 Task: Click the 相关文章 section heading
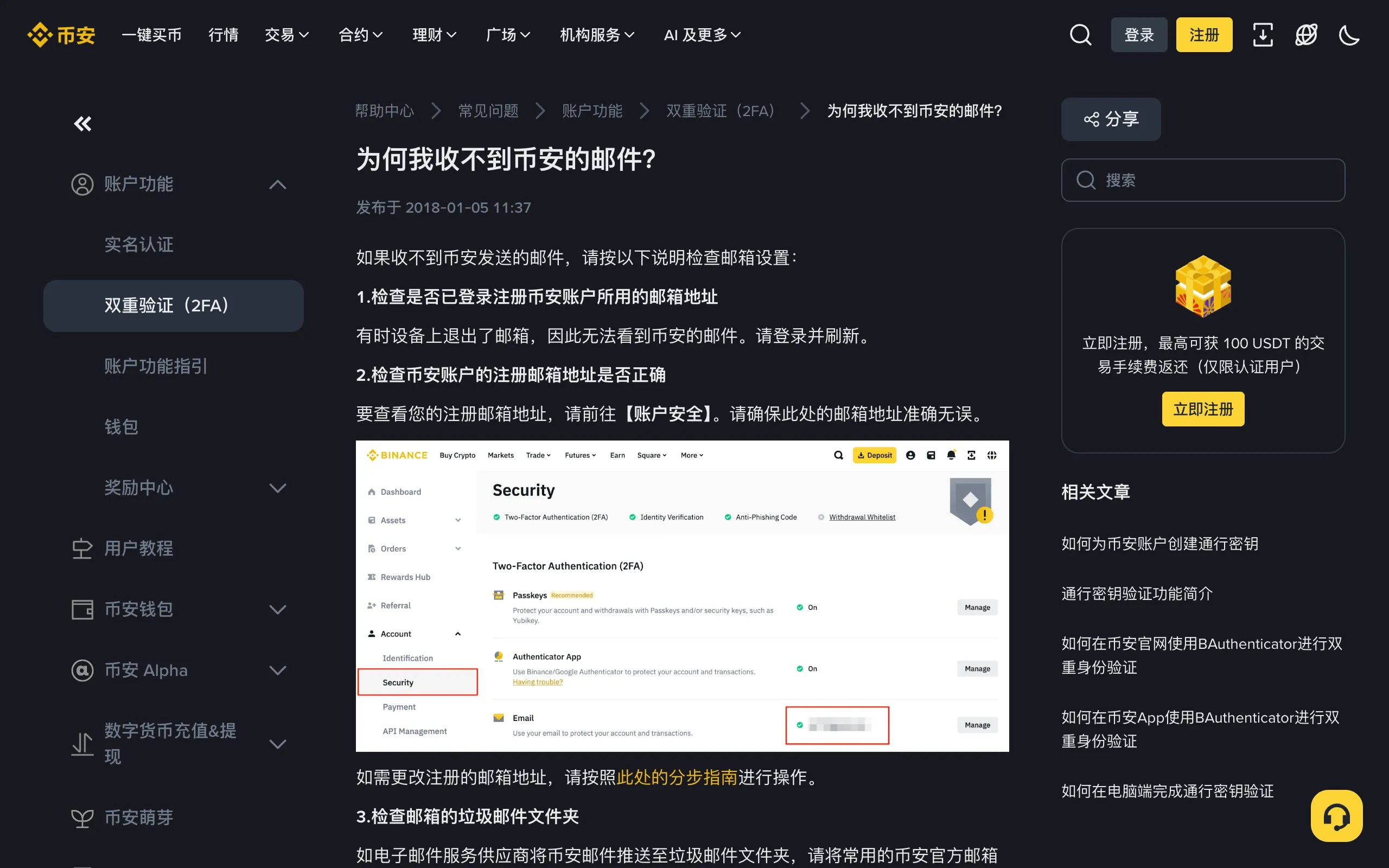click(1095, 492)
